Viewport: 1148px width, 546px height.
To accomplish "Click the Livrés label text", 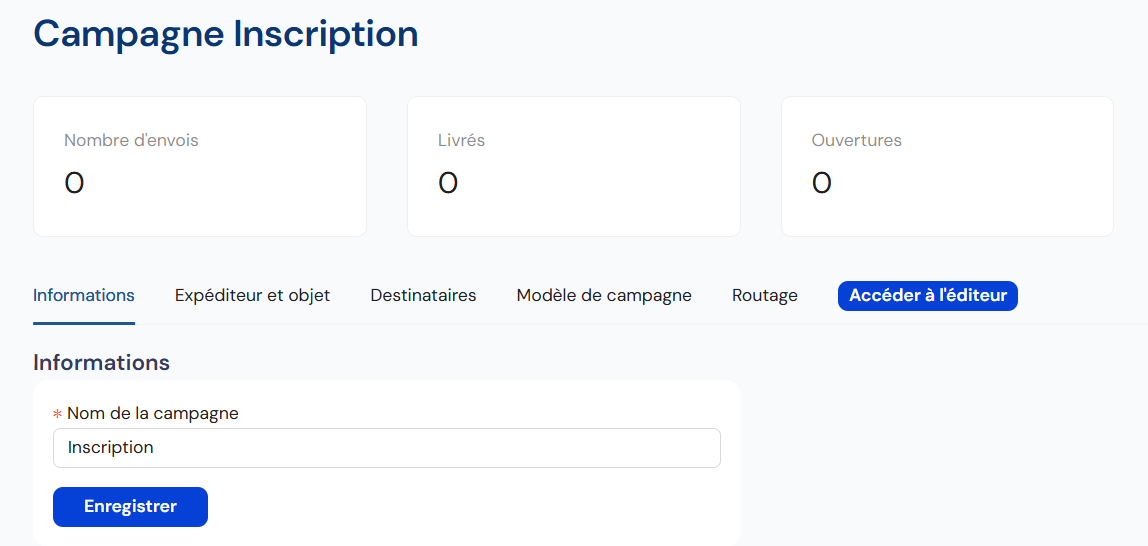I will pos(461,141).
